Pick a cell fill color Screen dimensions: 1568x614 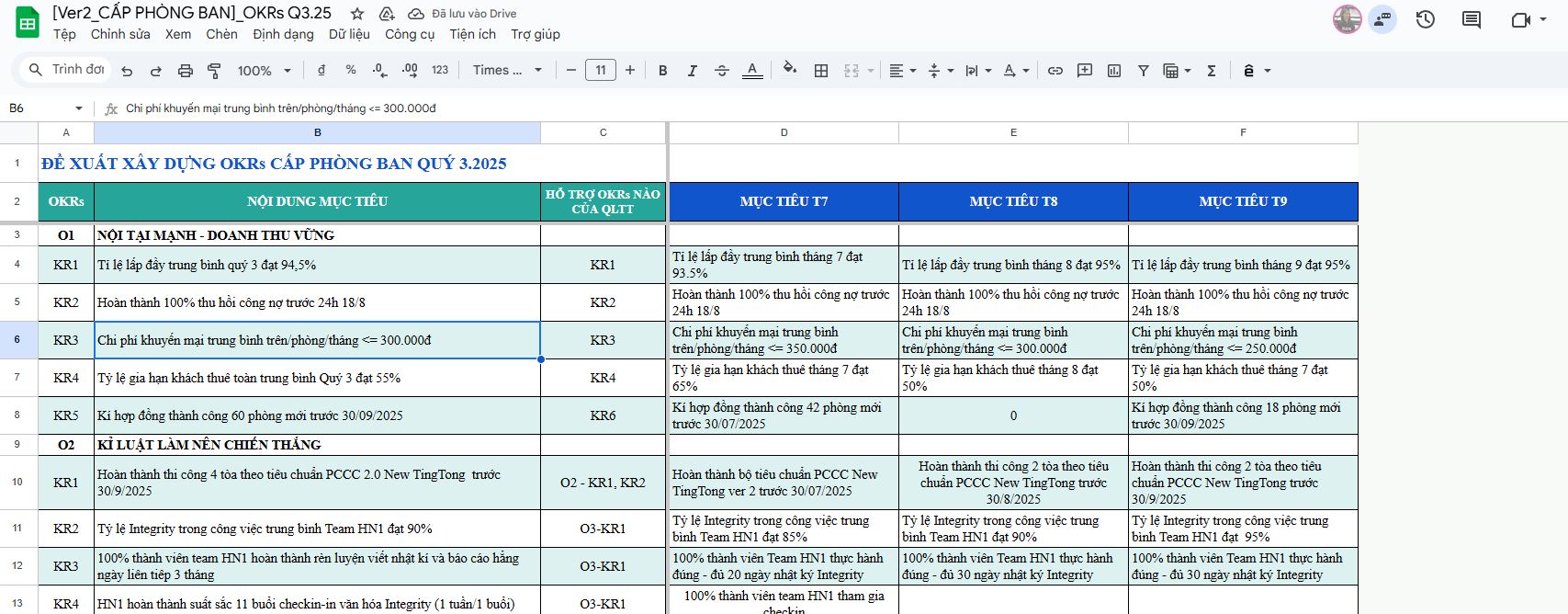(x=789, y=70)
